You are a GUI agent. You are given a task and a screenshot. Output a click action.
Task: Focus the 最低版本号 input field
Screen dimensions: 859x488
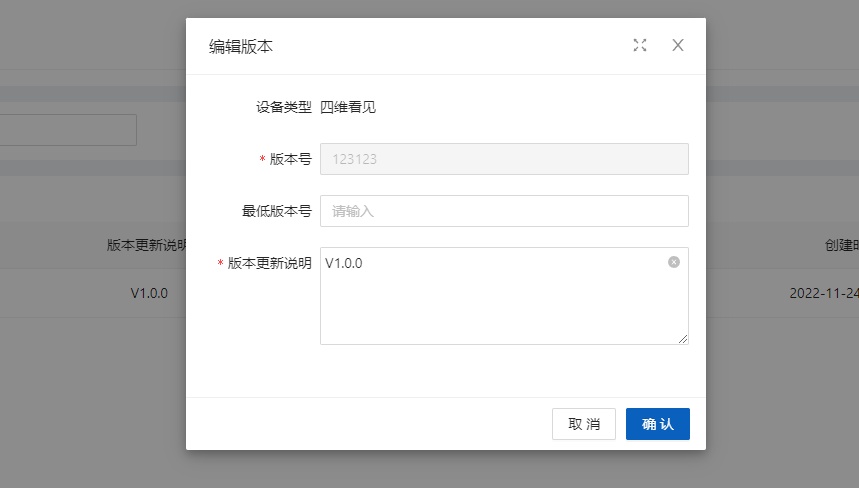click(x=504, y=211)
